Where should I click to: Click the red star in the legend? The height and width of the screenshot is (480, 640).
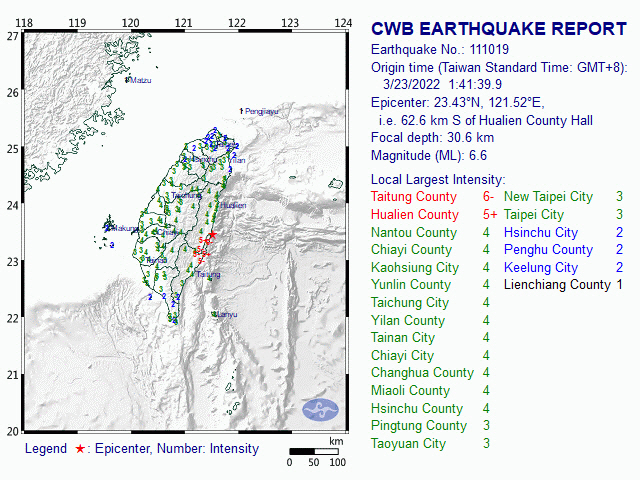click(79, 449)
